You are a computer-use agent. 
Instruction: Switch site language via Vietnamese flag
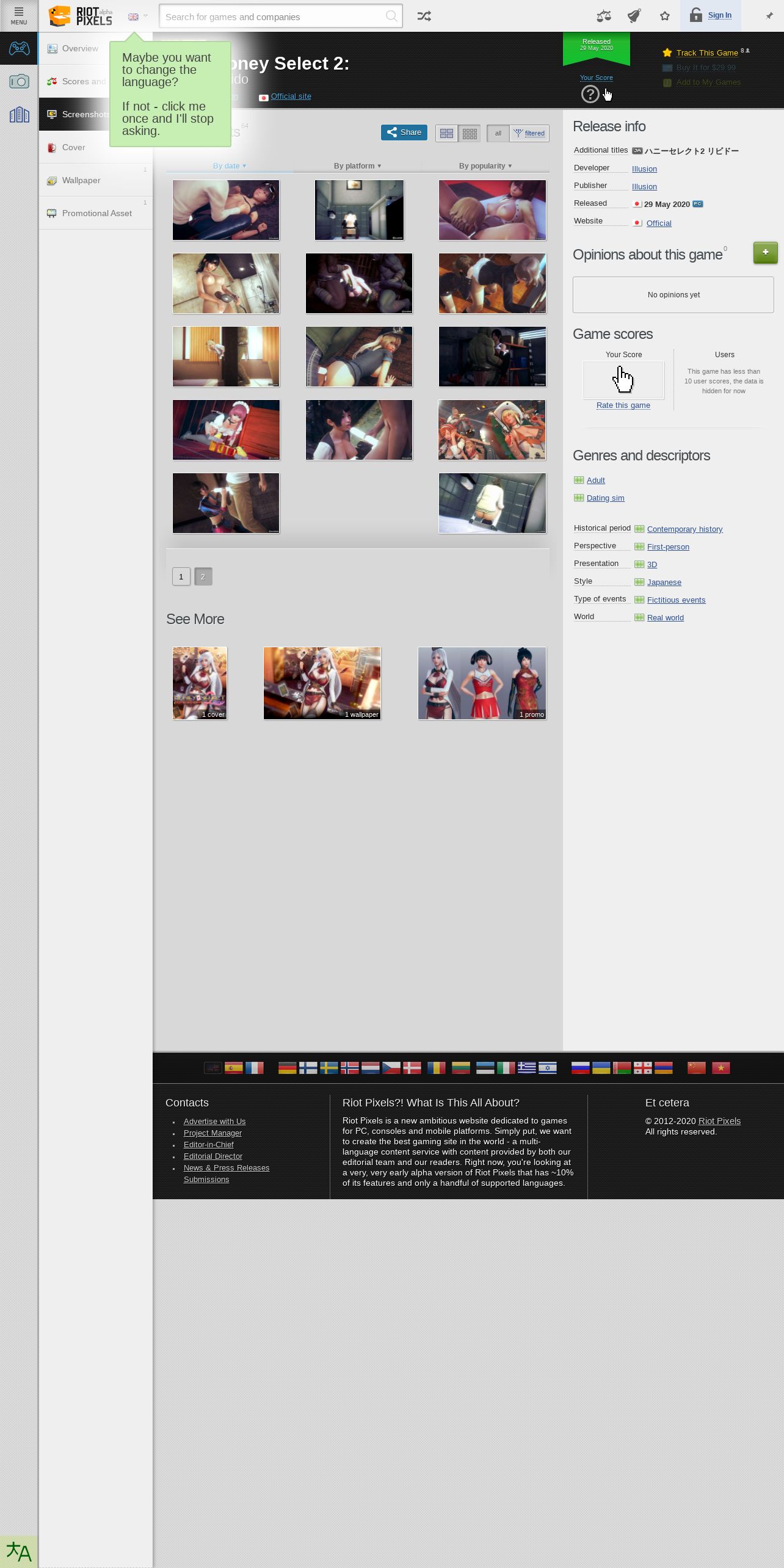click(720, 1068)
